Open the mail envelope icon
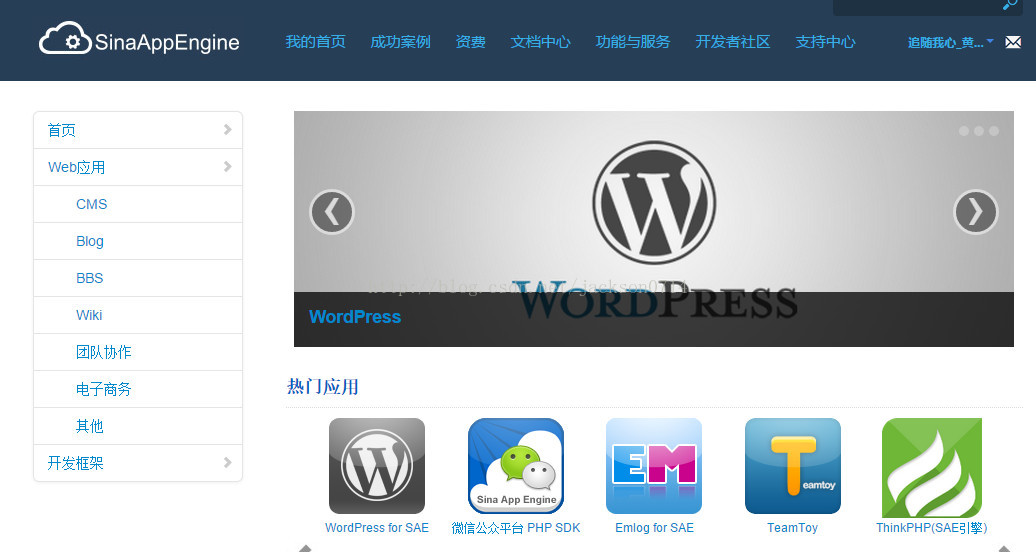Image resolution: width=1036 pixels, height=552 pixels. [1013, 42]
